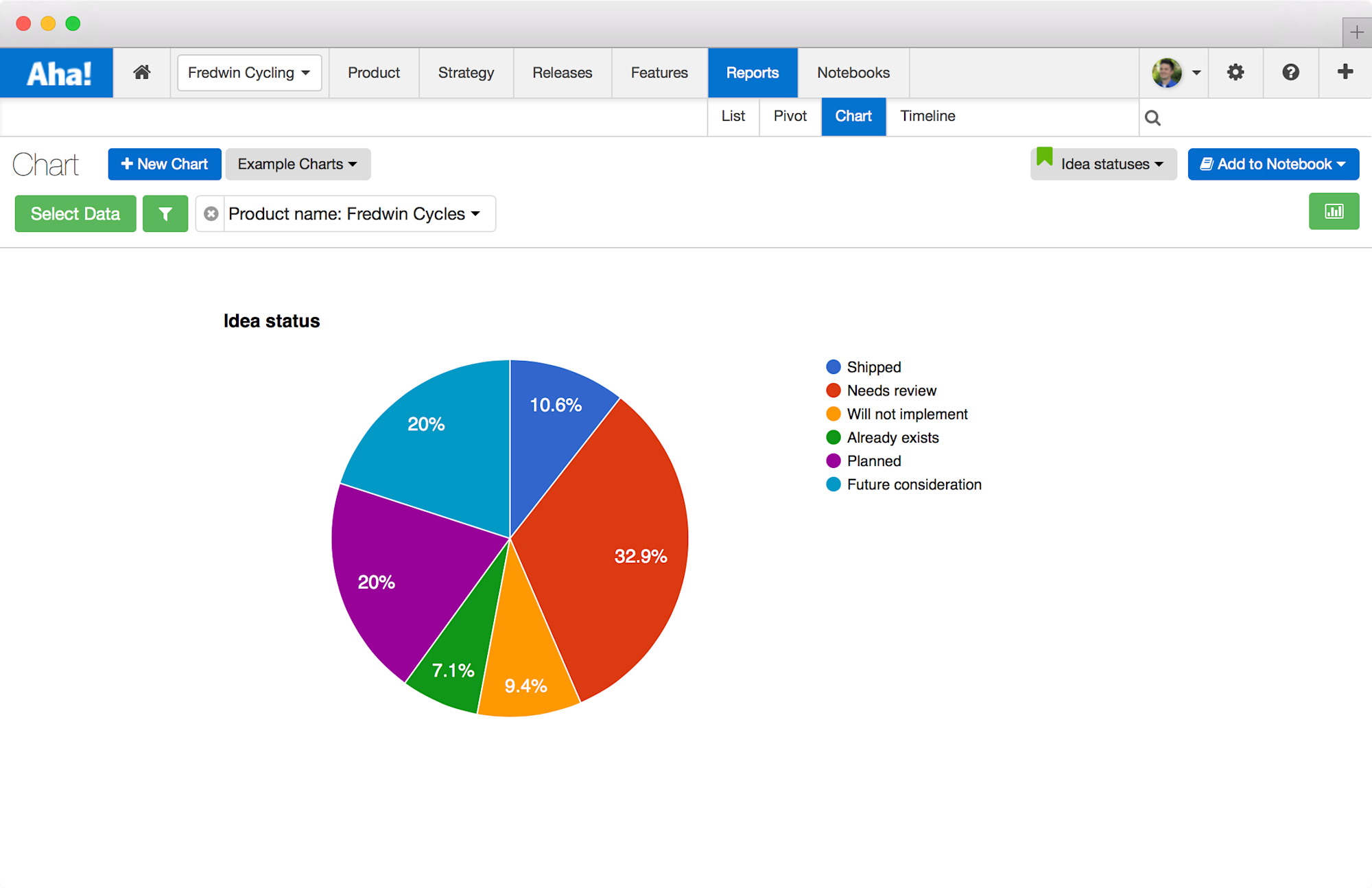
Task: Open settings gear icon
Action: click(1235, 72)
